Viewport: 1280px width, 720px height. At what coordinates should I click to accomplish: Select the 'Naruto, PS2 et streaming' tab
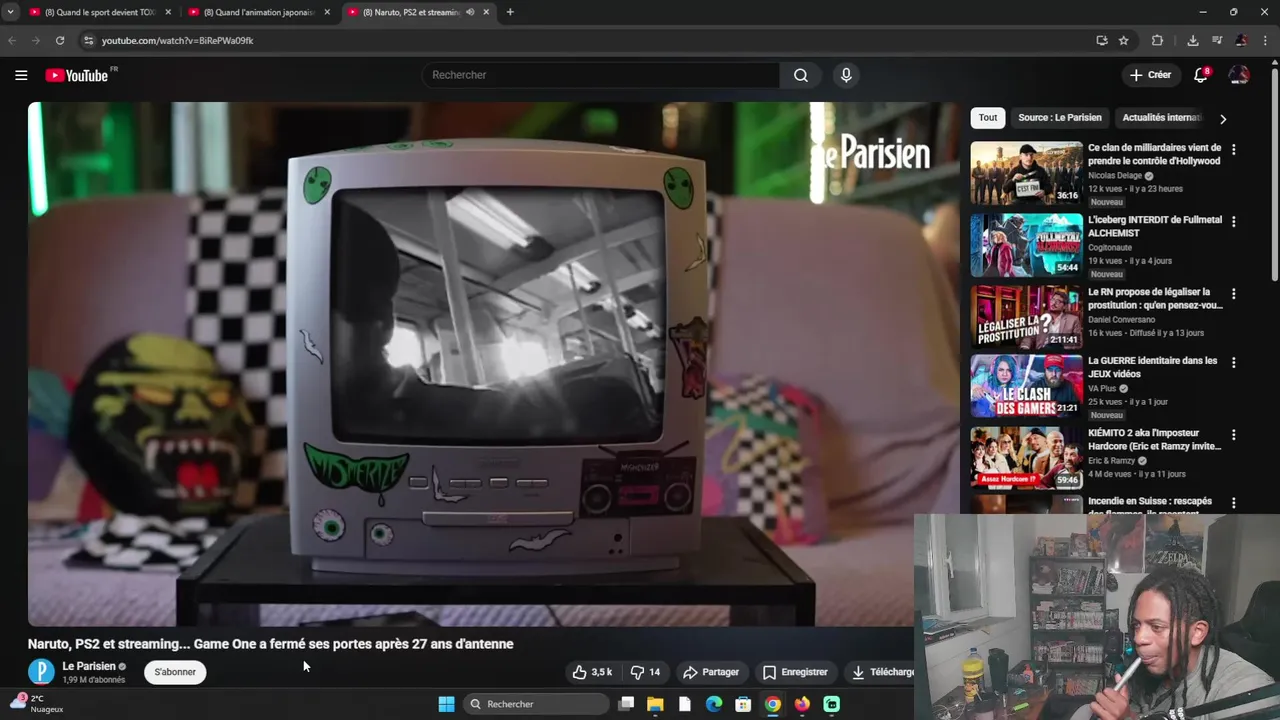pos(410,12)
